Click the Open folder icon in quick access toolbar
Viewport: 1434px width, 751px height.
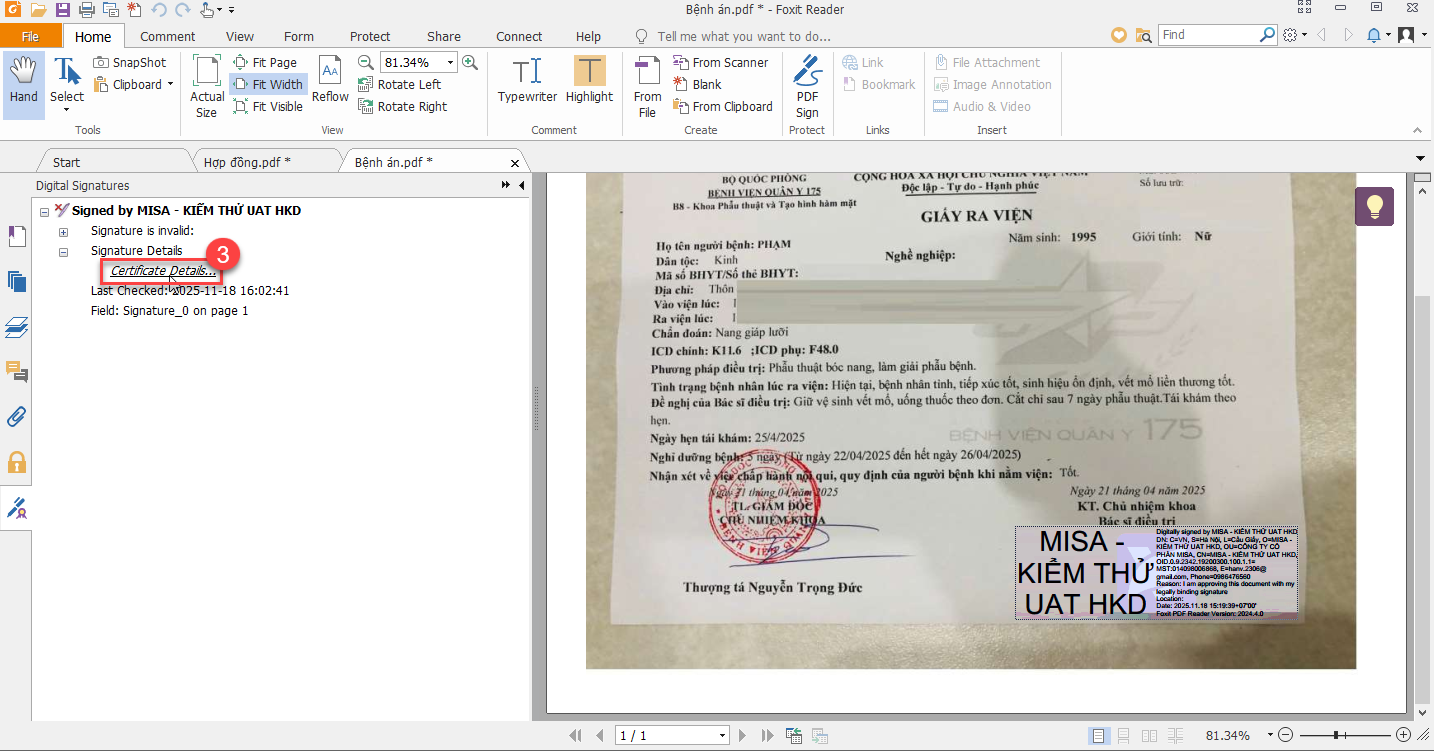(x=38, y=10)
